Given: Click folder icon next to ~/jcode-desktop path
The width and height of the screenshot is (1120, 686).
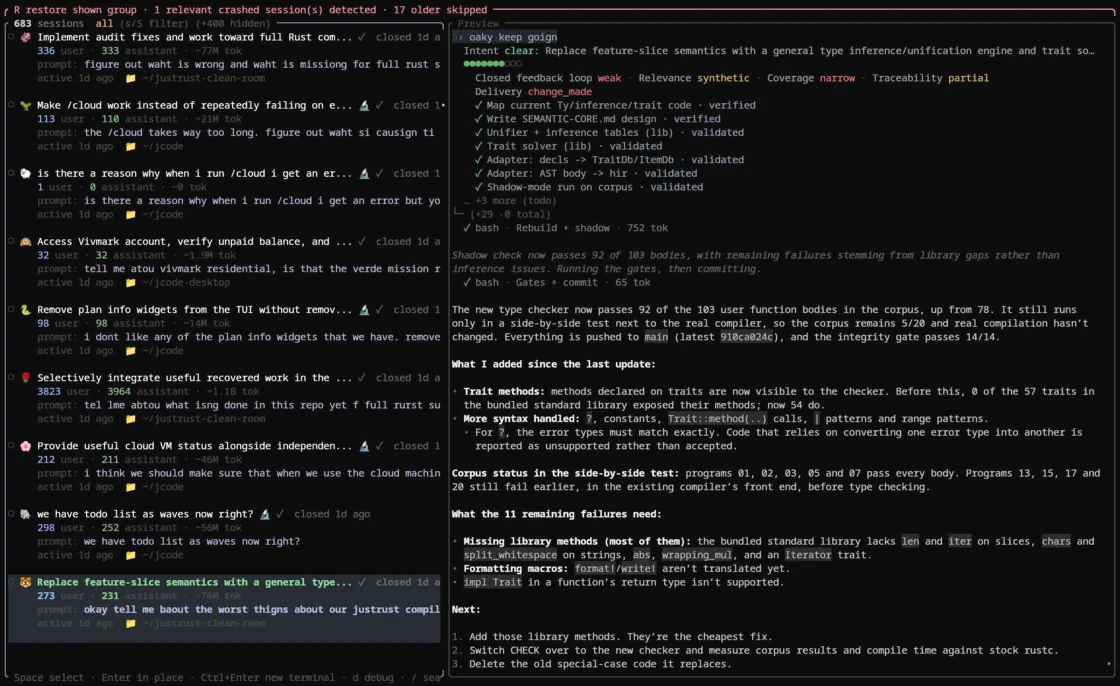Looking at the screenshot, I should click(131, 282).
